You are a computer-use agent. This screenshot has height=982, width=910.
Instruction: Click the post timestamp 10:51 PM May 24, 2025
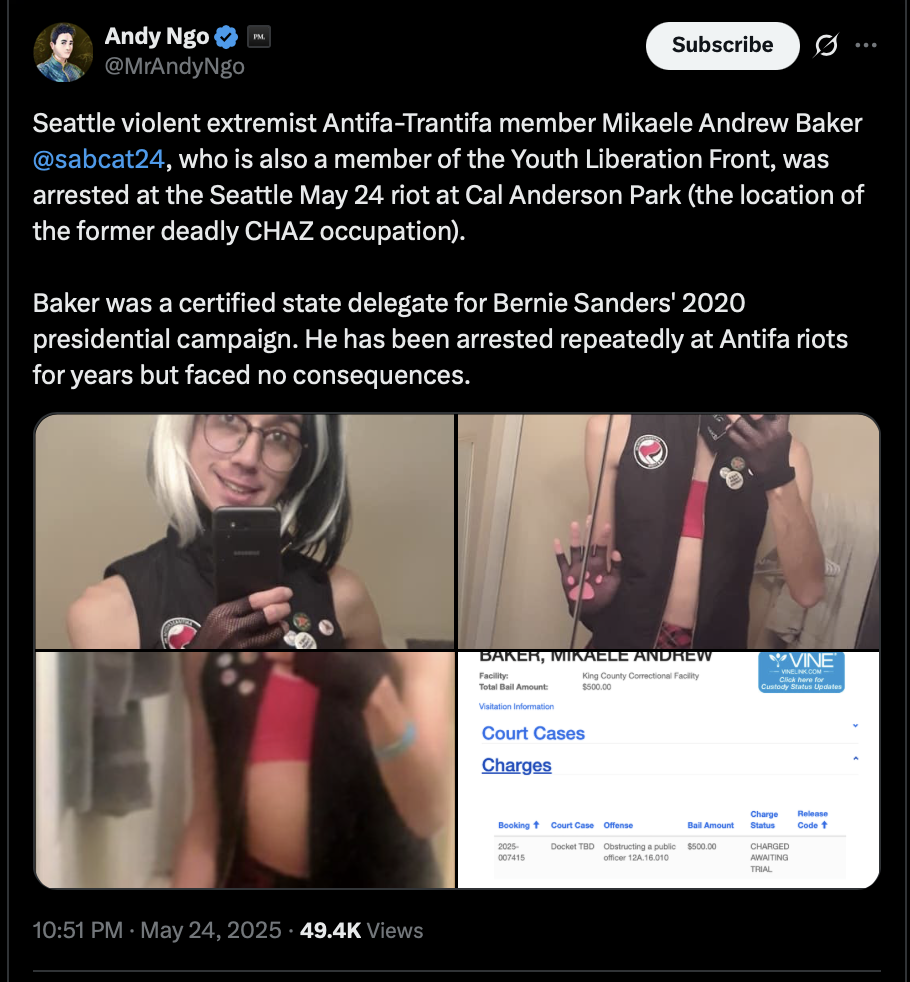click(x=157, y=930)
